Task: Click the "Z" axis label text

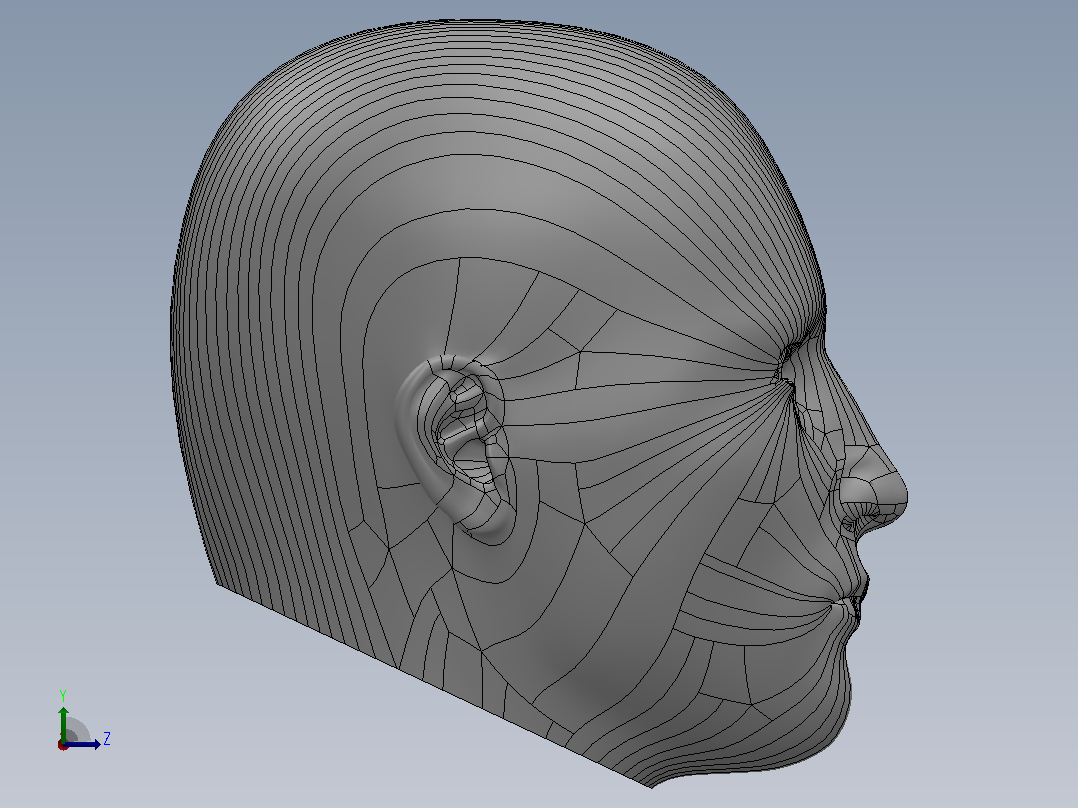Action: (107, 739)
